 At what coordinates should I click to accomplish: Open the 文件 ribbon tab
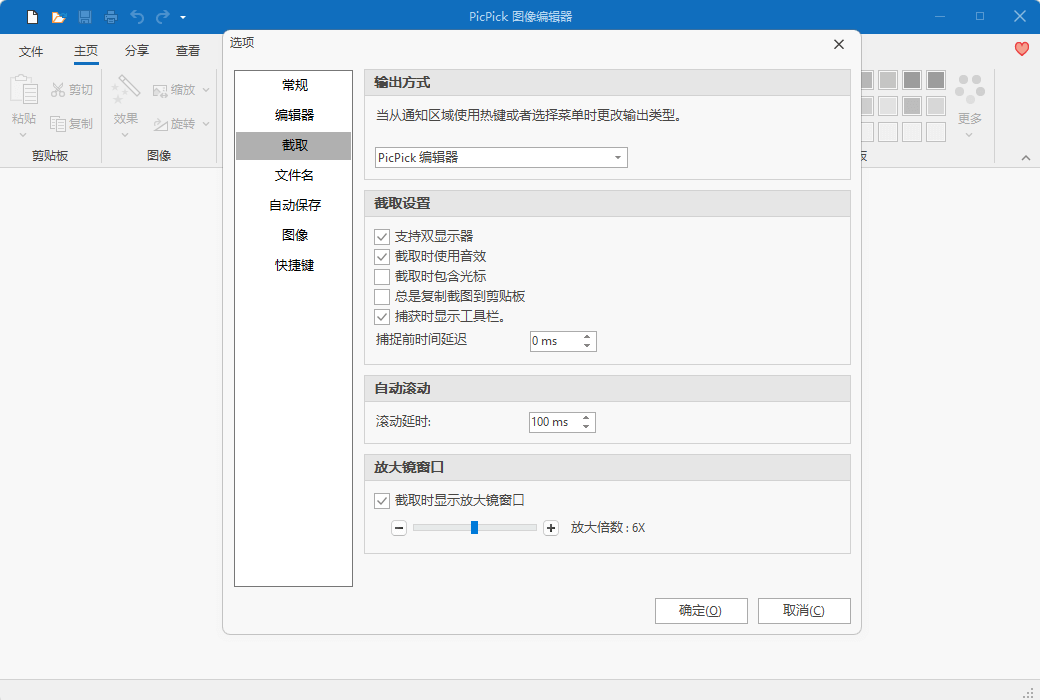pos(31,51)
